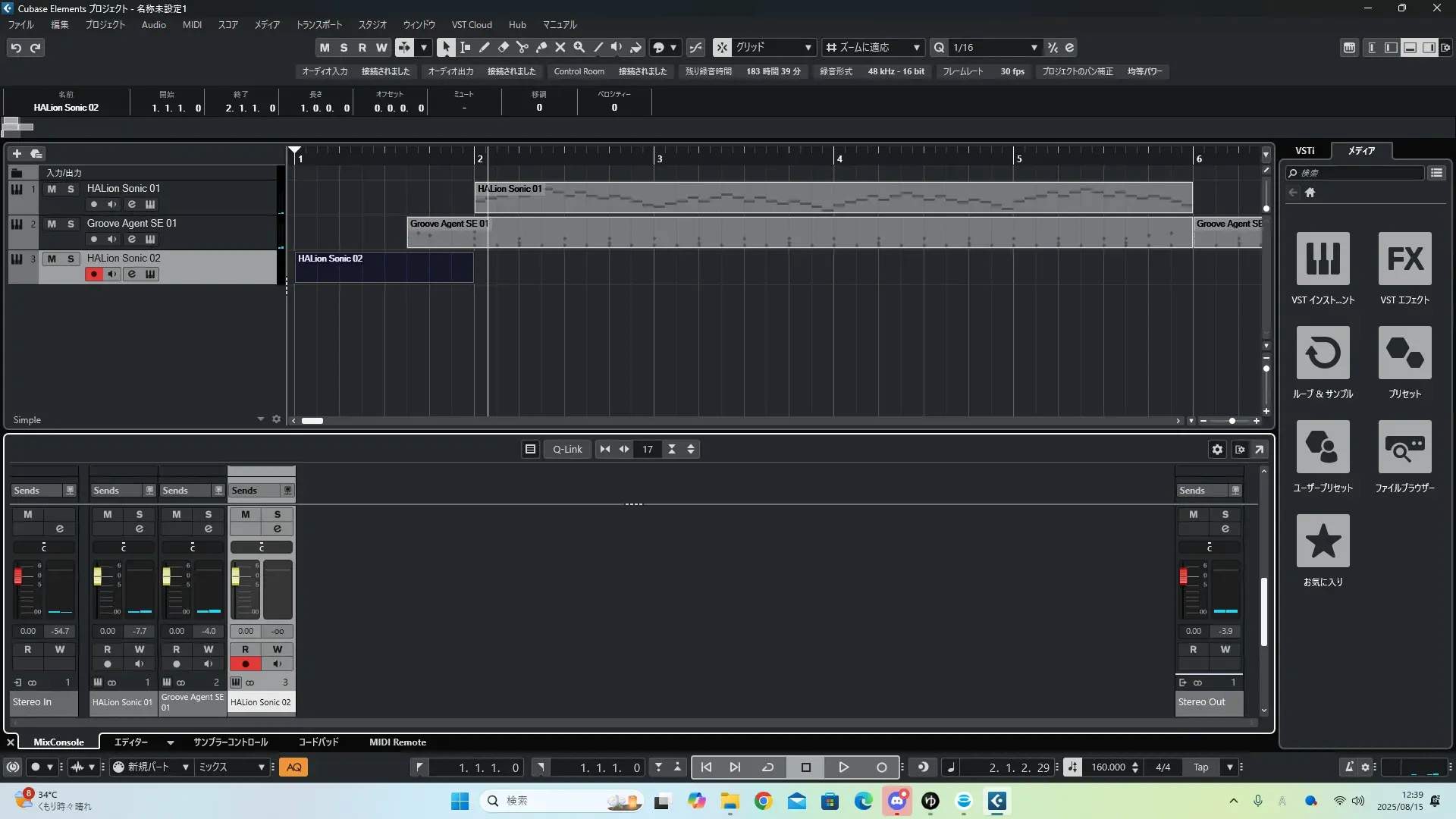The width and height of the screenshot is (1456, 819).
Task: Disable record on HALion Sonic 02 track
Action: click(93, 274)
